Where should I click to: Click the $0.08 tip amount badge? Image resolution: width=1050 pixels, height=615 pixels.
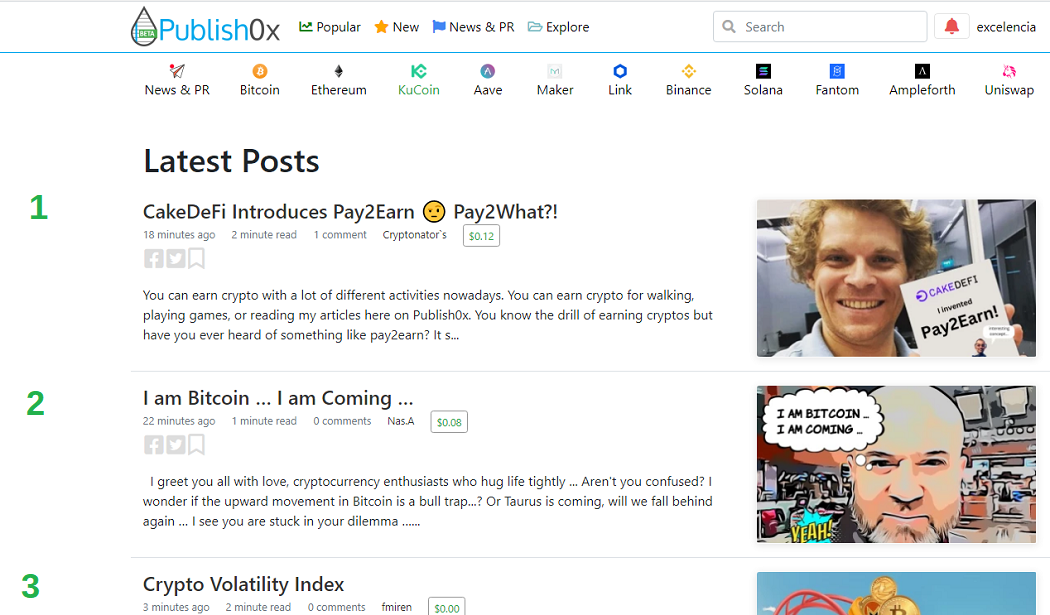(449, 422)
